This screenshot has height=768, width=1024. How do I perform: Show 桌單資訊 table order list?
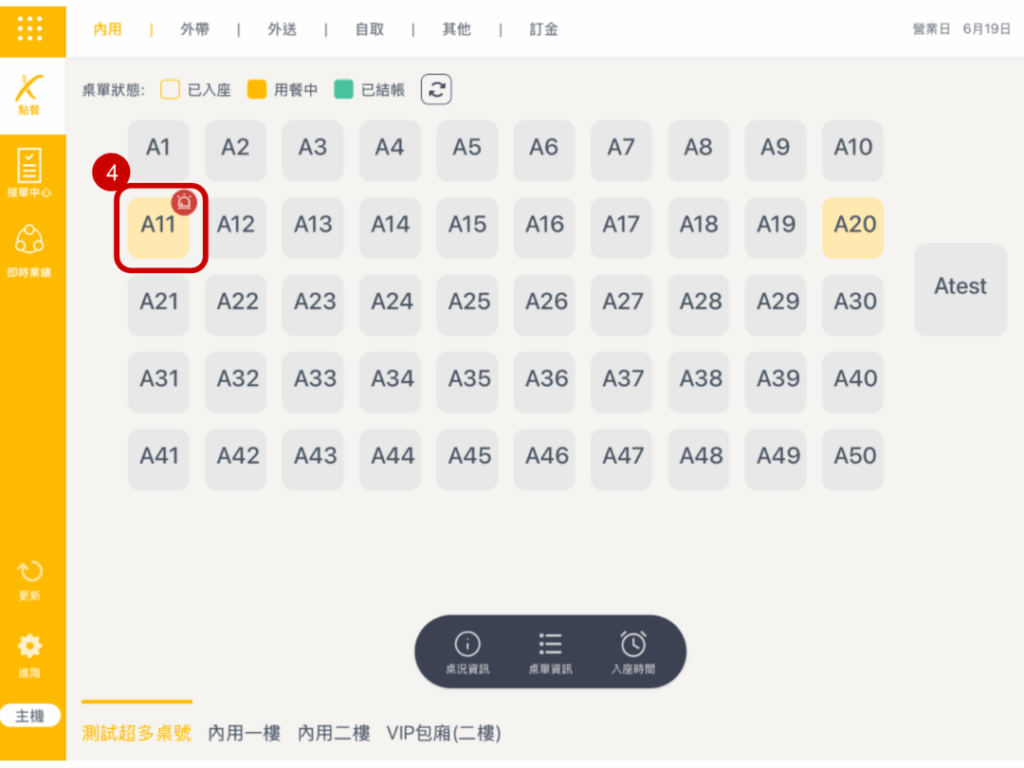(x=550, y=652)
